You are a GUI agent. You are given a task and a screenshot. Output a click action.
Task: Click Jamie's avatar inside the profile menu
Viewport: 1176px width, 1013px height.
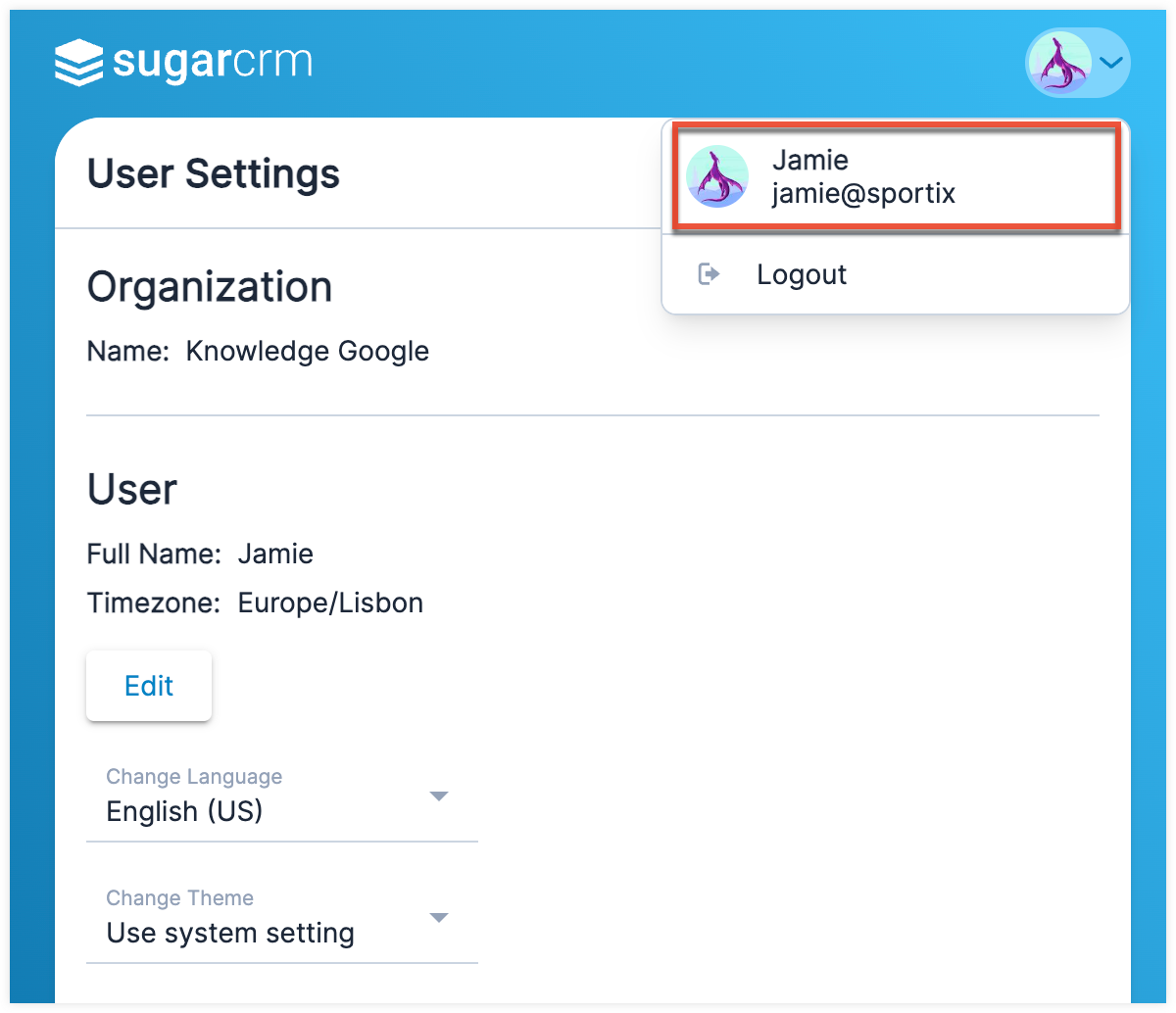point(717,177)
